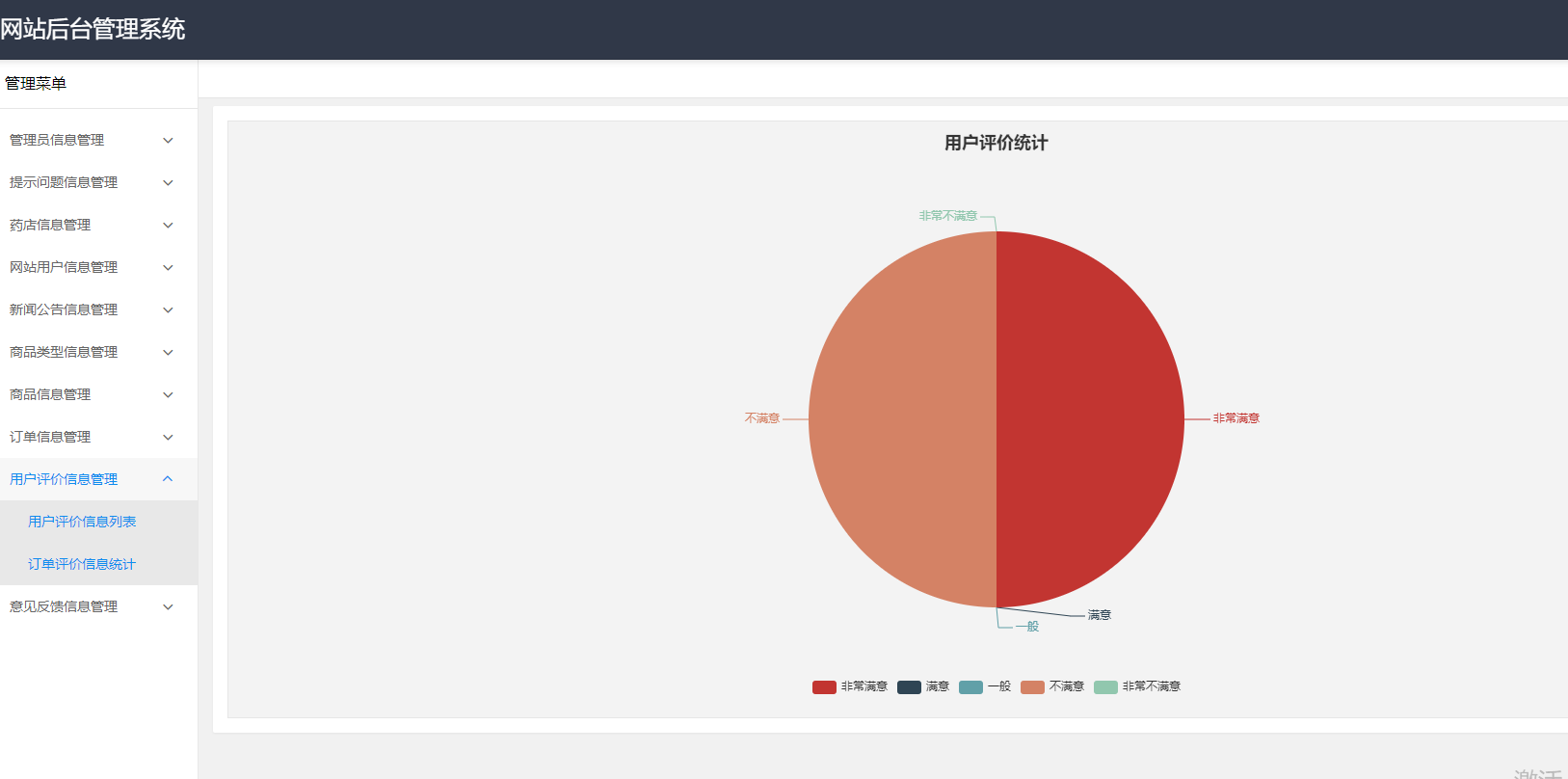Expand 订单信息管理 chevron arrow
Image resolution: width=1568 pixels, height=779 pixels.
coord(168,437)
